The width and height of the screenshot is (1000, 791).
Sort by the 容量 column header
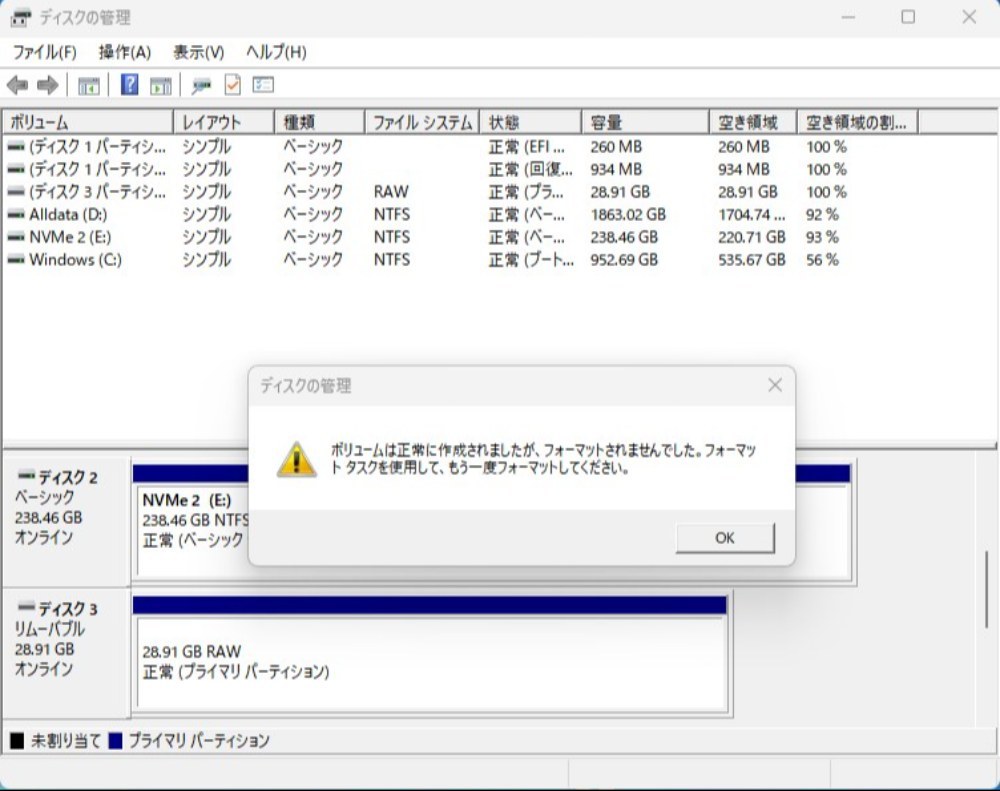coord(645,122)
